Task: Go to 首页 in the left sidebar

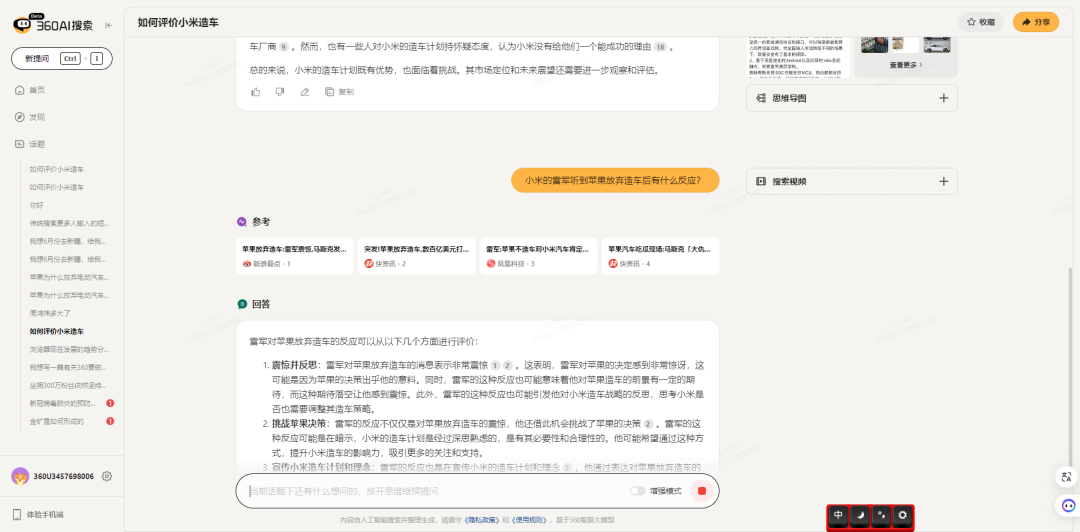Action: [36, 90]
